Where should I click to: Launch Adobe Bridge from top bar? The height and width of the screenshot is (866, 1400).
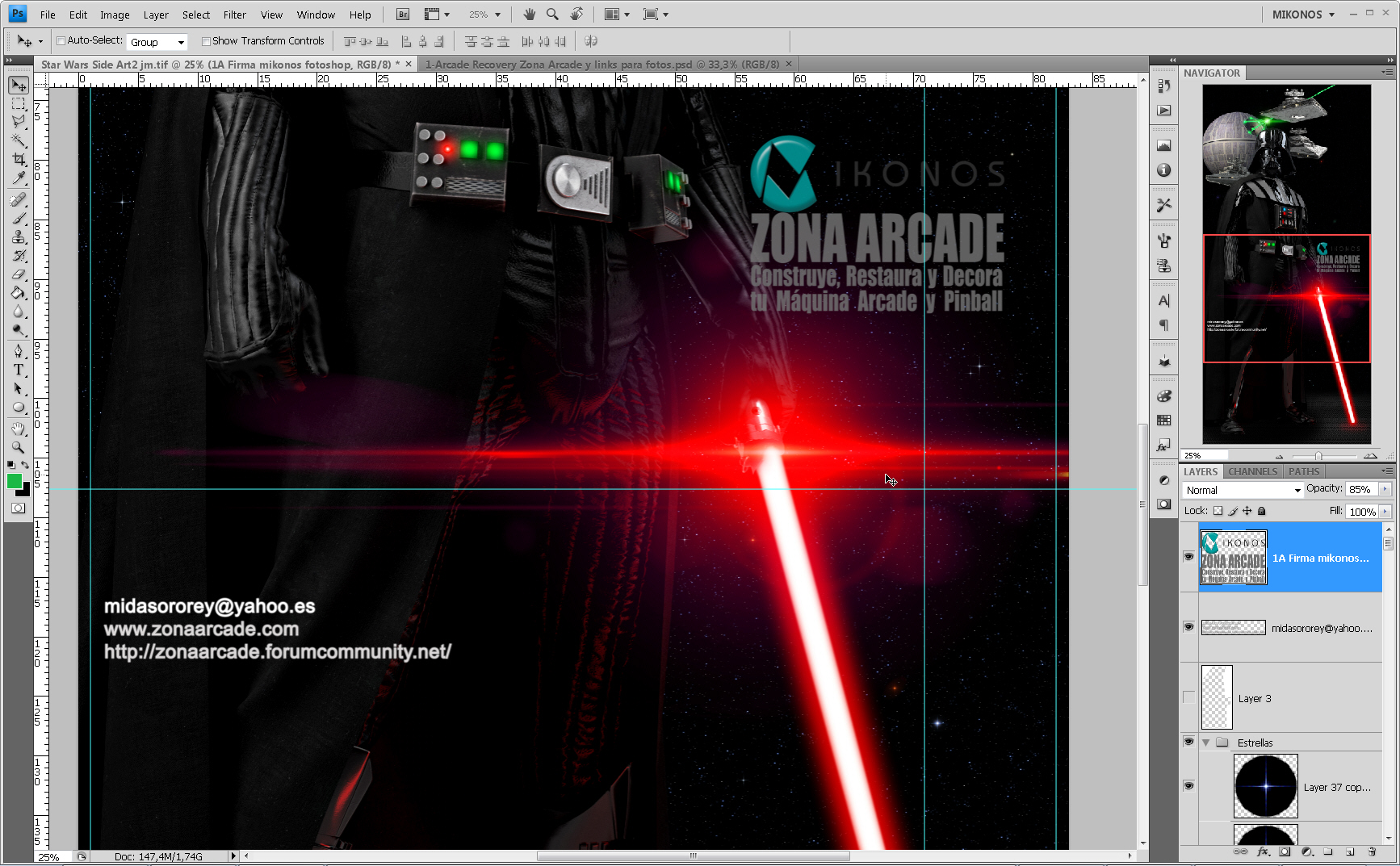pyautogui.click(x=403, y=15)
